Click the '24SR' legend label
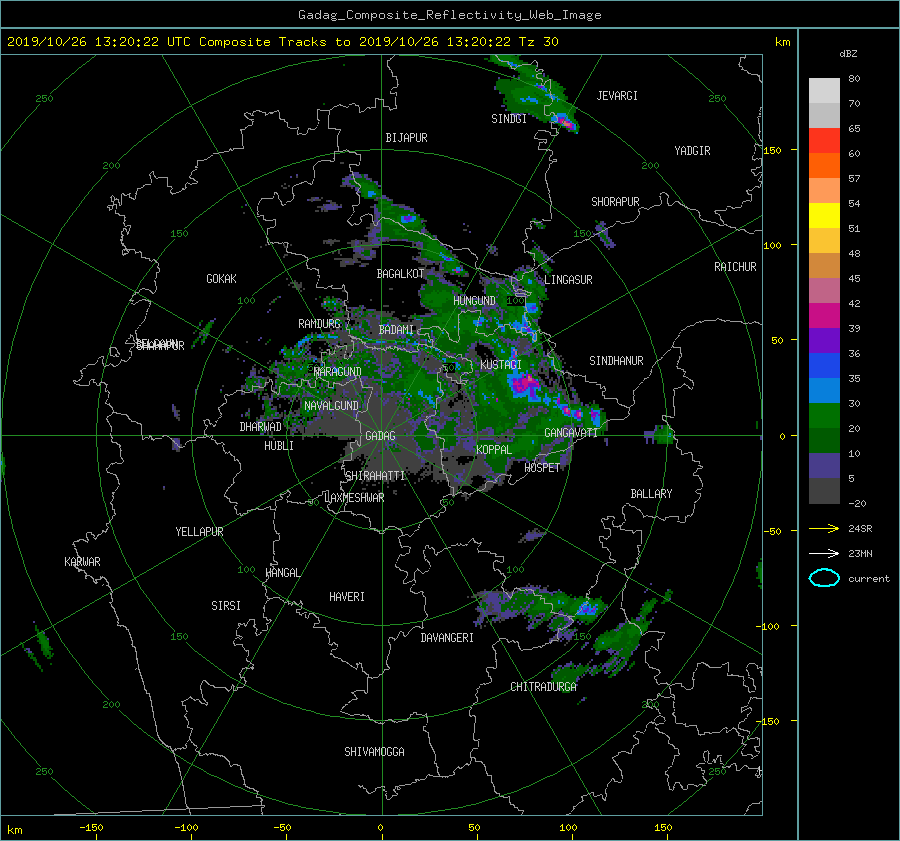 pos(860,529)
